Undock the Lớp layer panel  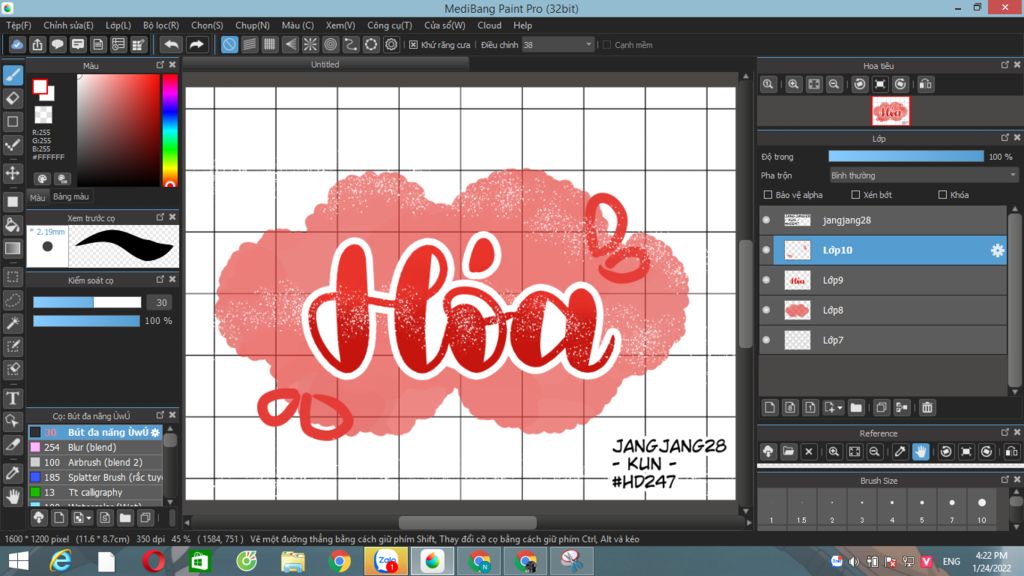[x=1004, y=138]
